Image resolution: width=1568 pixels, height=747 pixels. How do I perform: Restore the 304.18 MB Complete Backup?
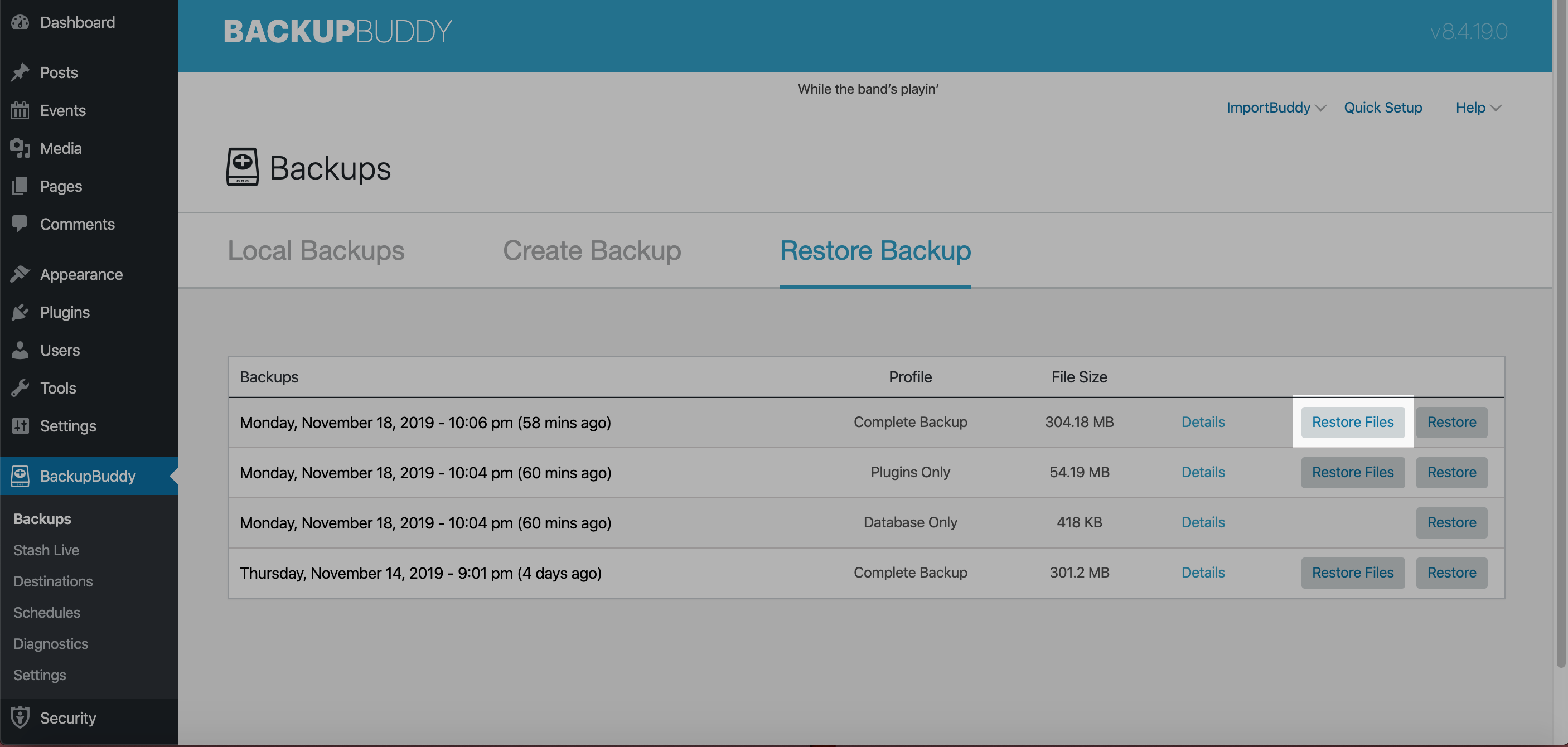(x=1452, y=422)
